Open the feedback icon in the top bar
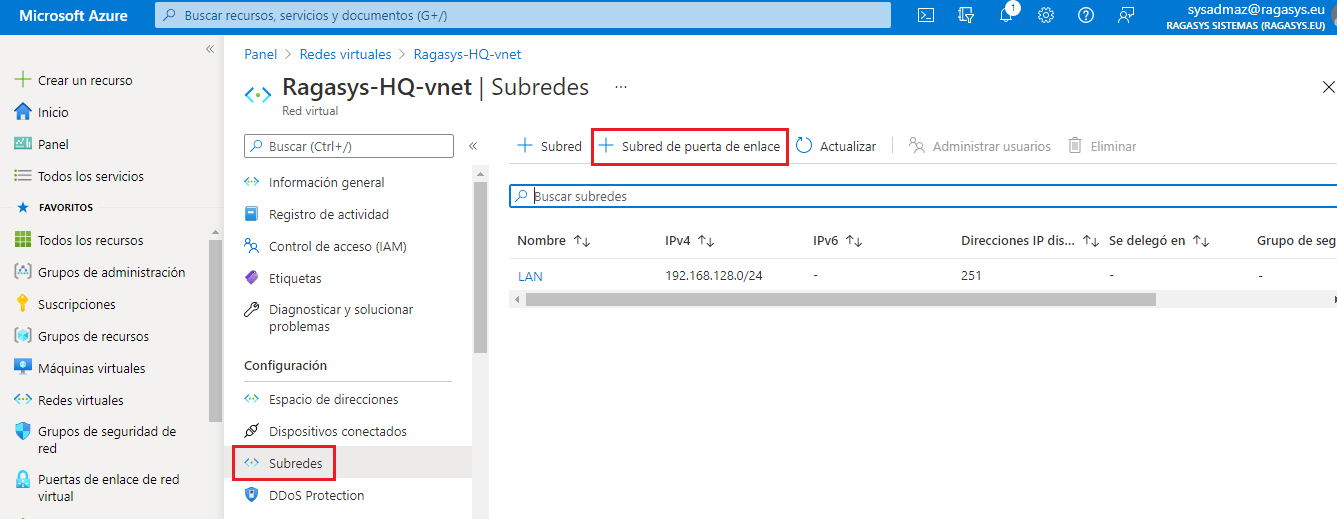The image size is (1337, 519). (x=1126, y=15)
